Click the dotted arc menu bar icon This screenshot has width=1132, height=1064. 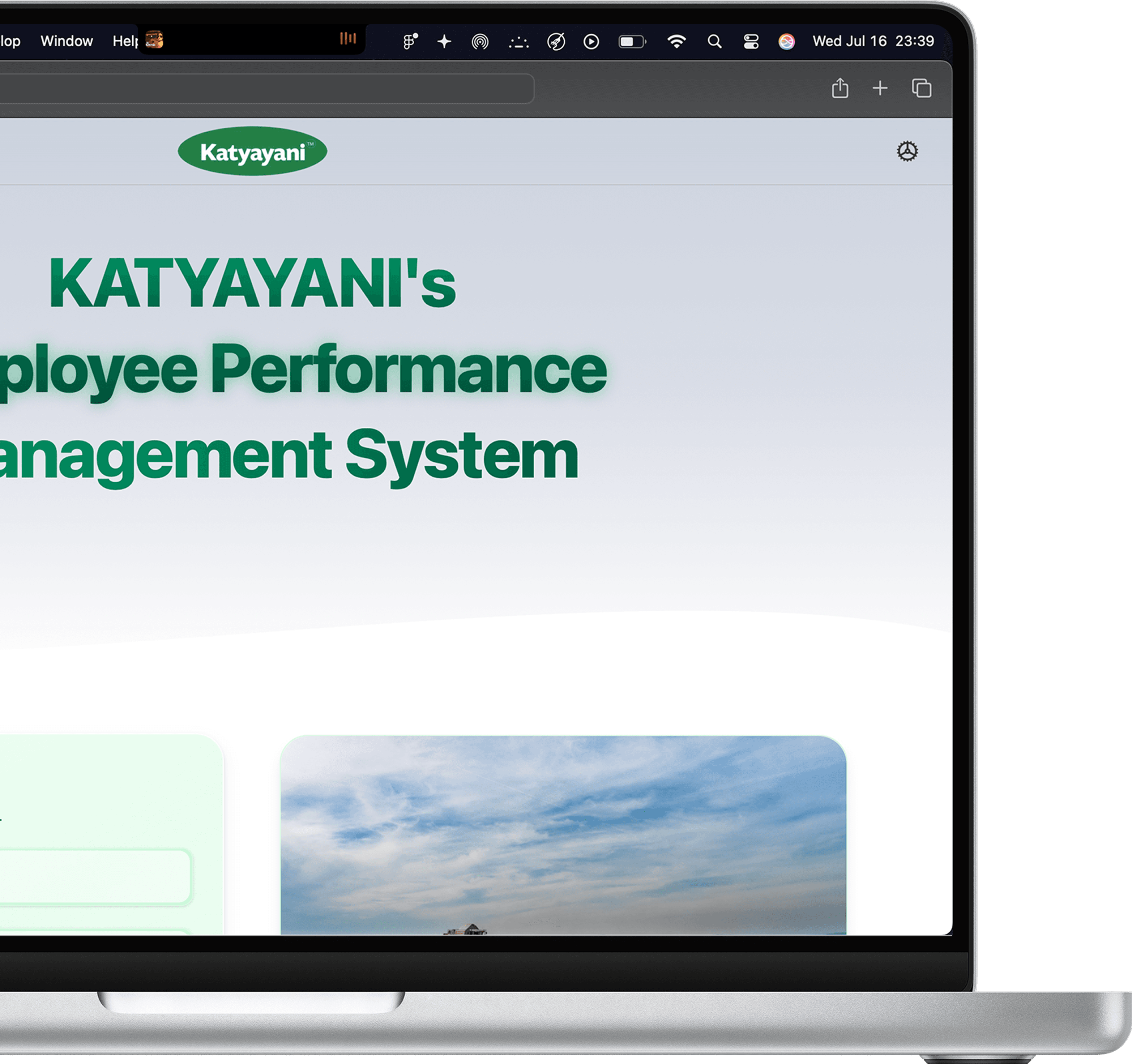point(518,42)
